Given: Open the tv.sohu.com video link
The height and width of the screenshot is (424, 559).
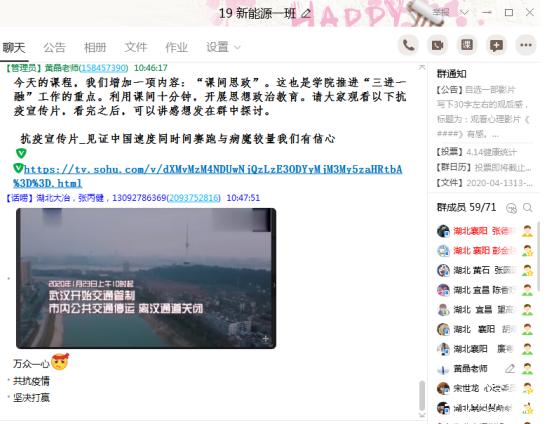Looking at the screenshot, I should (x=208, y=176).
